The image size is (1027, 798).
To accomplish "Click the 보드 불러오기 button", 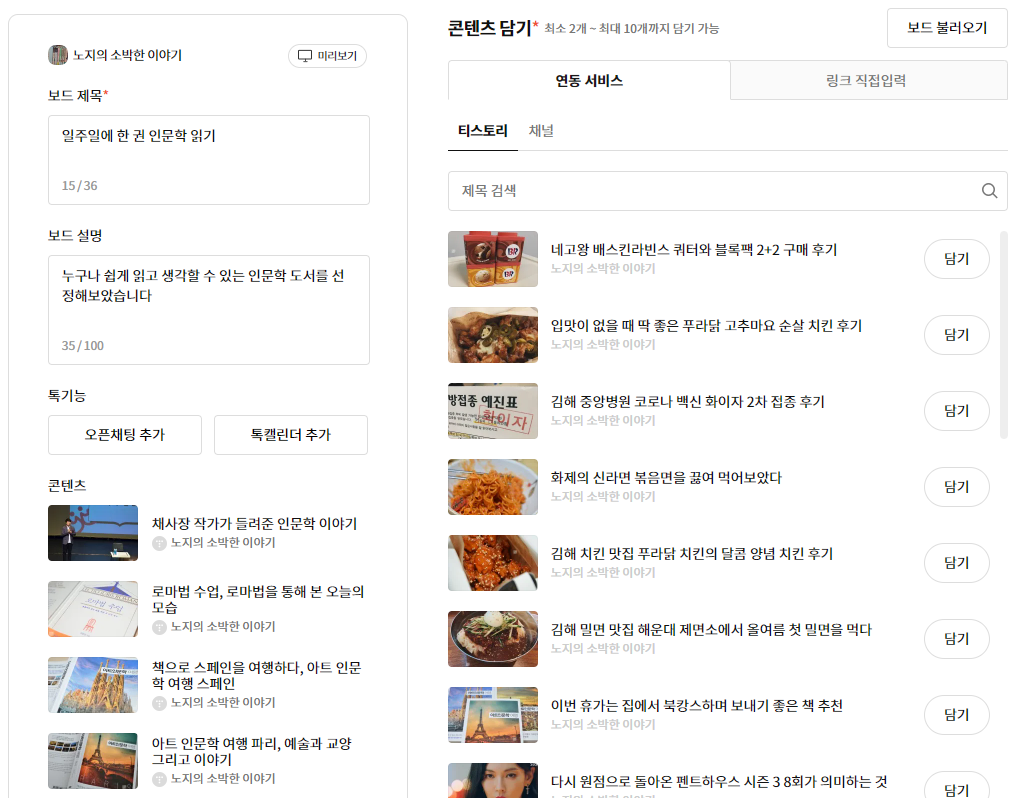I will 947,28.
